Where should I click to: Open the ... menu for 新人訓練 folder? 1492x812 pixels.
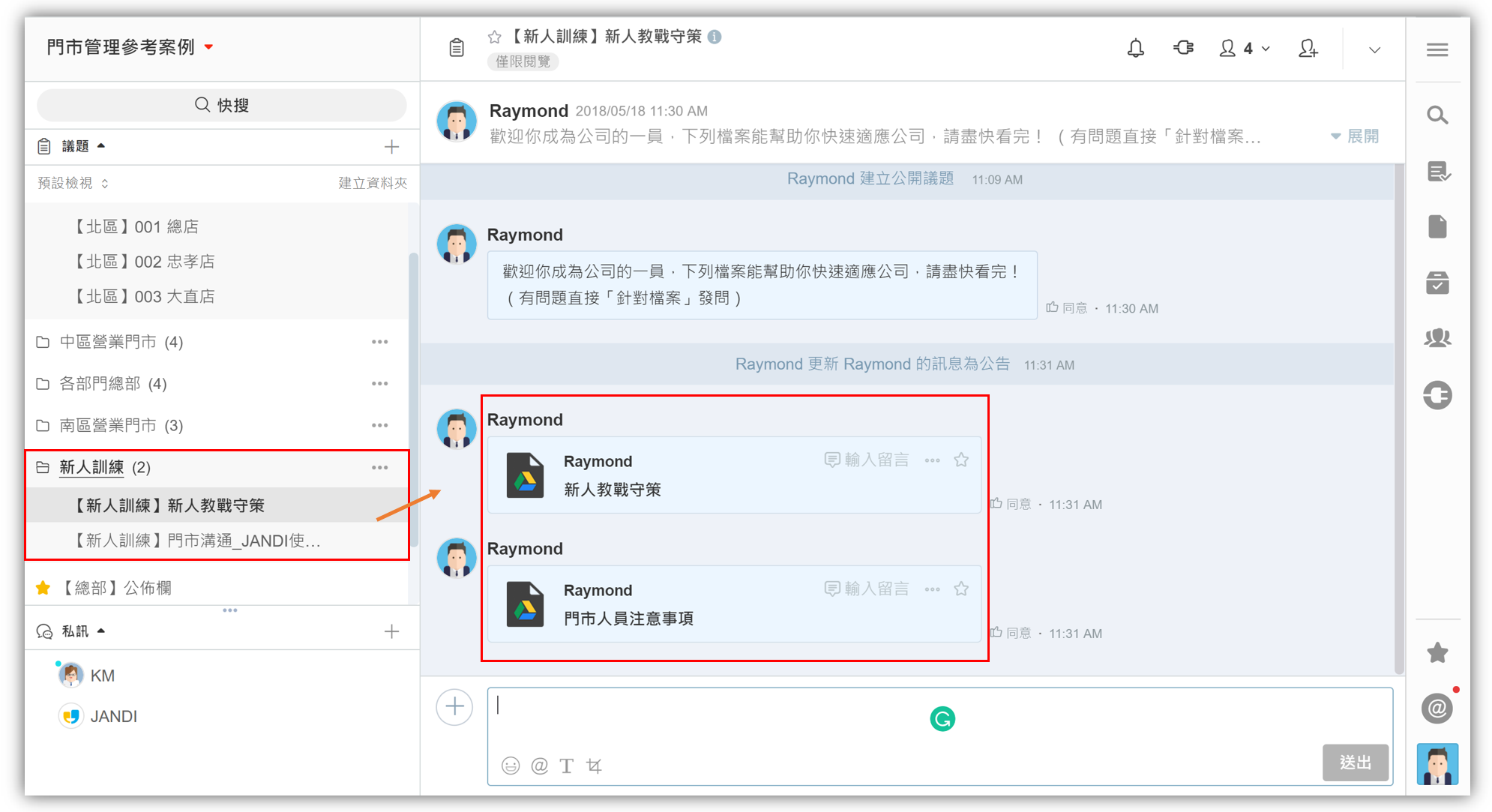coord(380,467)
